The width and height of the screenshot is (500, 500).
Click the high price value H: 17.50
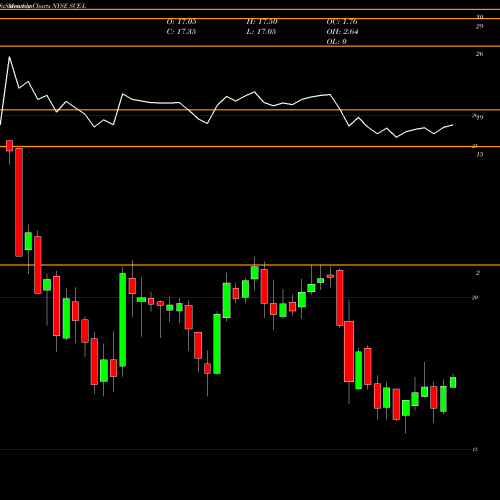[x=262, y=22]
